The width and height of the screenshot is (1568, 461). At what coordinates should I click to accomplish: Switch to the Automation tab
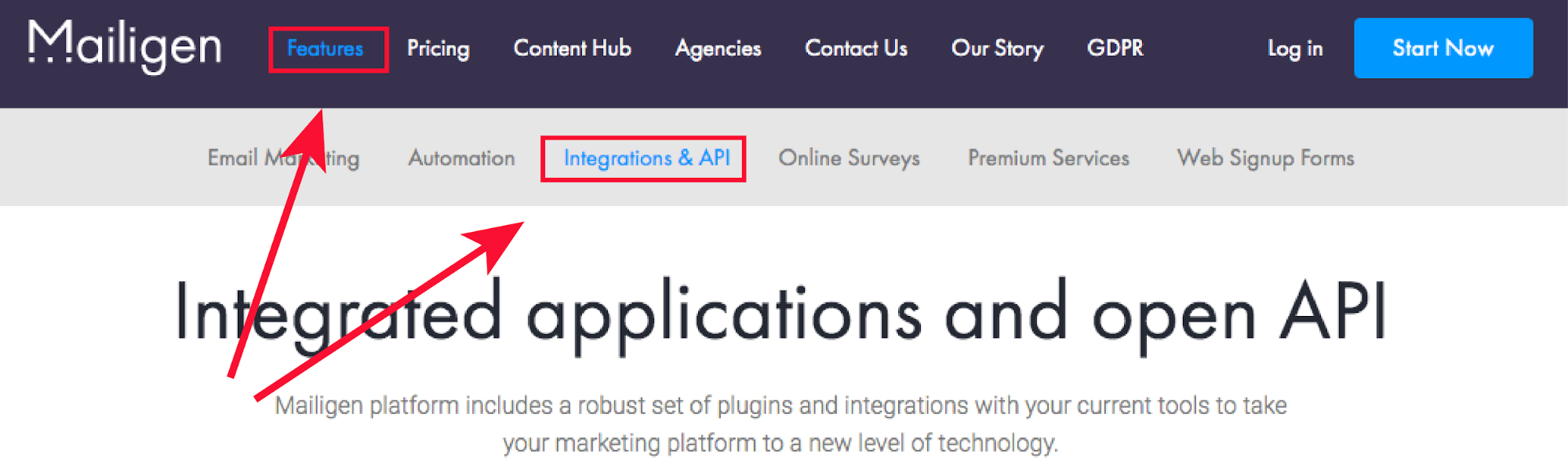coord(461,158)
